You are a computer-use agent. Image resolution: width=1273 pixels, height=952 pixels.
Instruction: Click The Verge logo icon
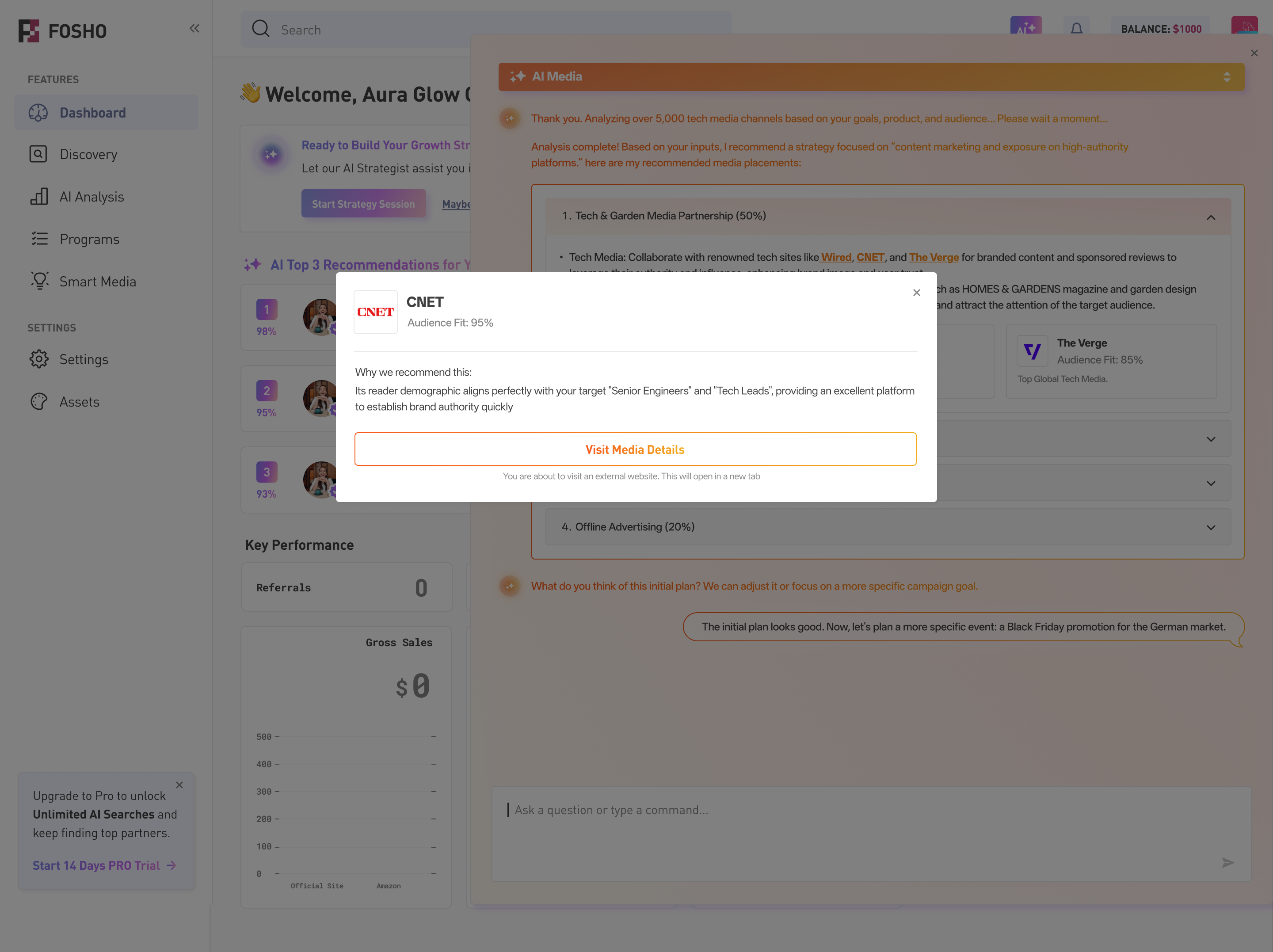click(x=1033, y=351)
